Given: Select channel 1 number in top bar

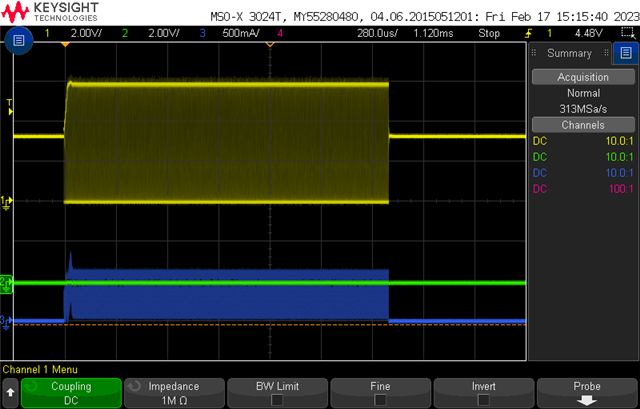Looking at the screenshot, I should tap(47, 33).
